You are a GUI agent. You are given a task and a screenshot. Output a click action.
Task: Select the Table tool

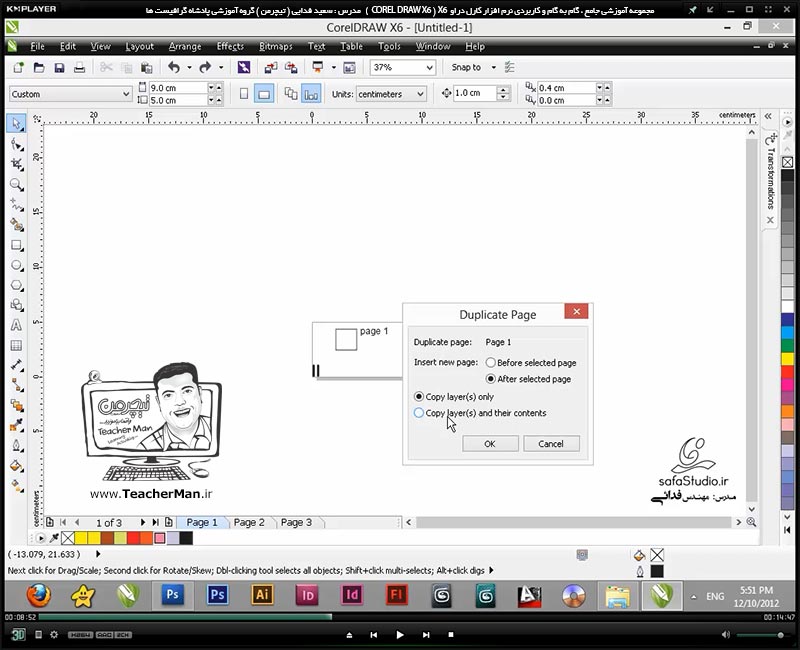coord(16,345)
